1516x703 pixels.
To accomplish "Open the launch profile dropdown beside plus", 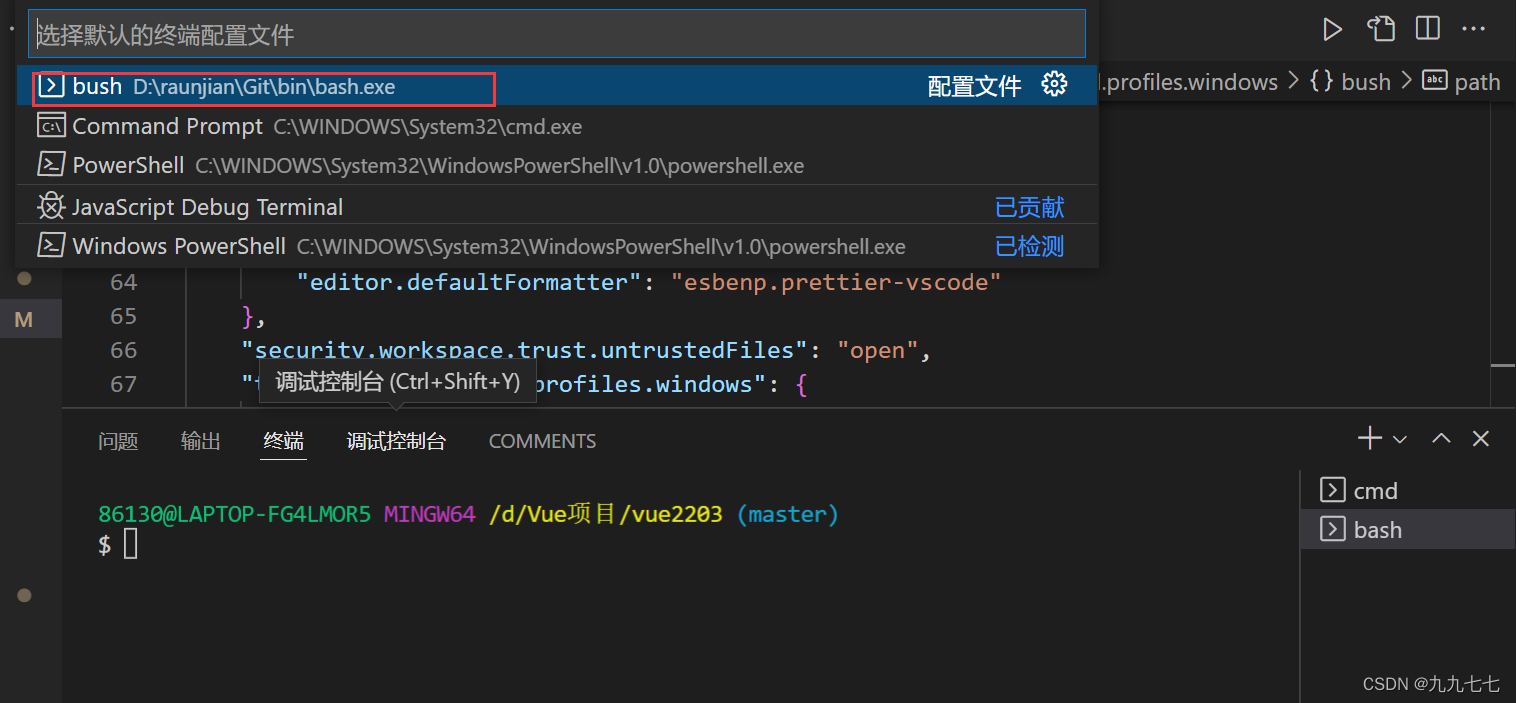I will click(1400, 439).
